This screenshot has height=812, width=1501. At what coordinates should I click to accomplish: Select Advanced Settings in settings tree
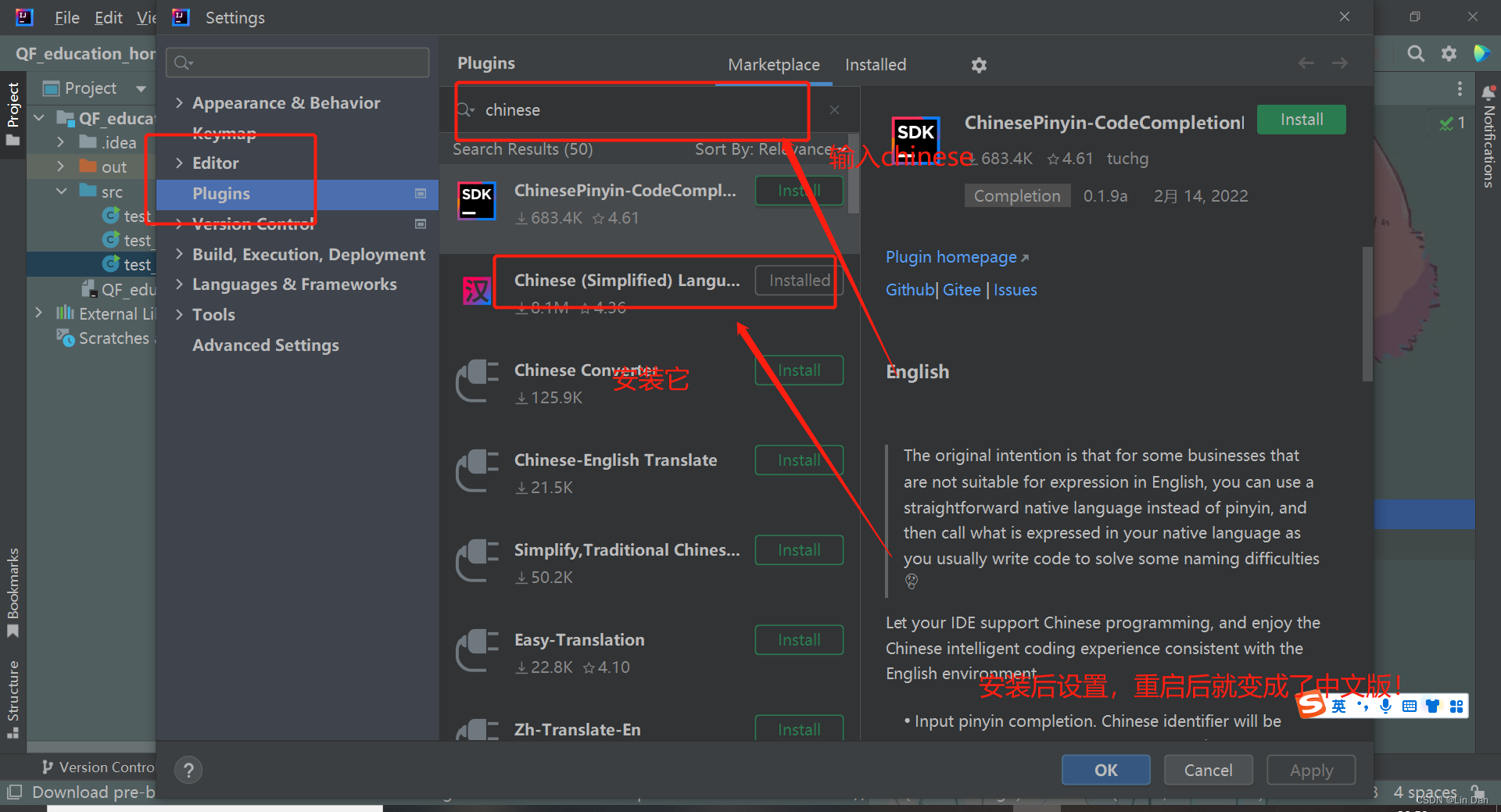pyautogui.click(x=266, y=345)
